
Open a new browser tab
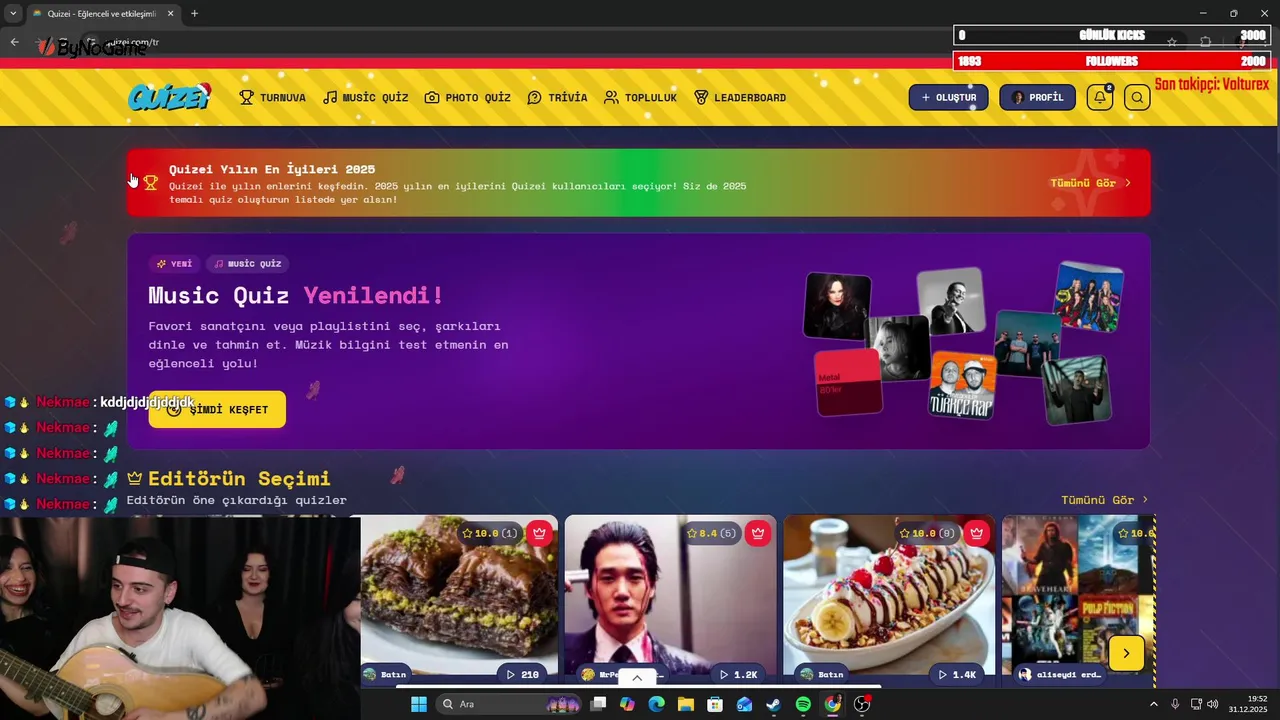point(194,13)
